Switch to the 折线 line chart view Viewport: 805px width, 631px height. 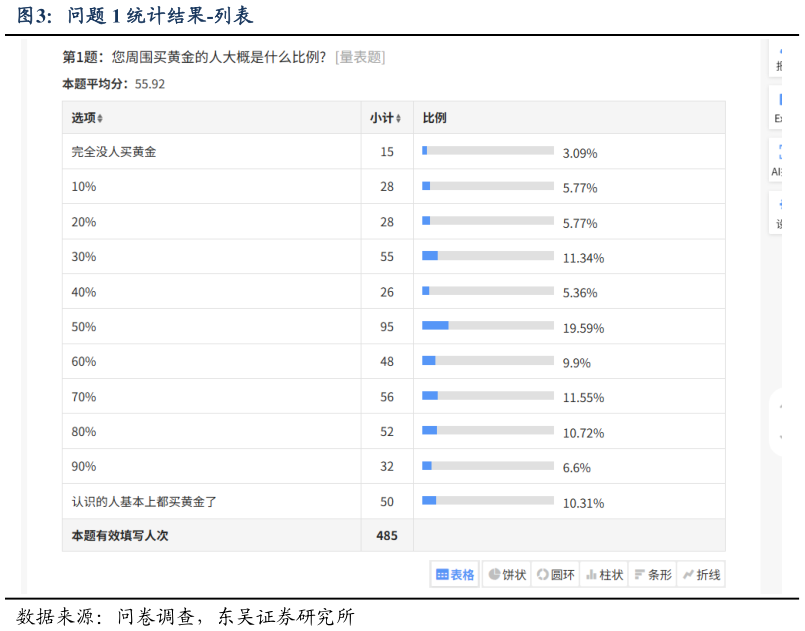[701, 575]
